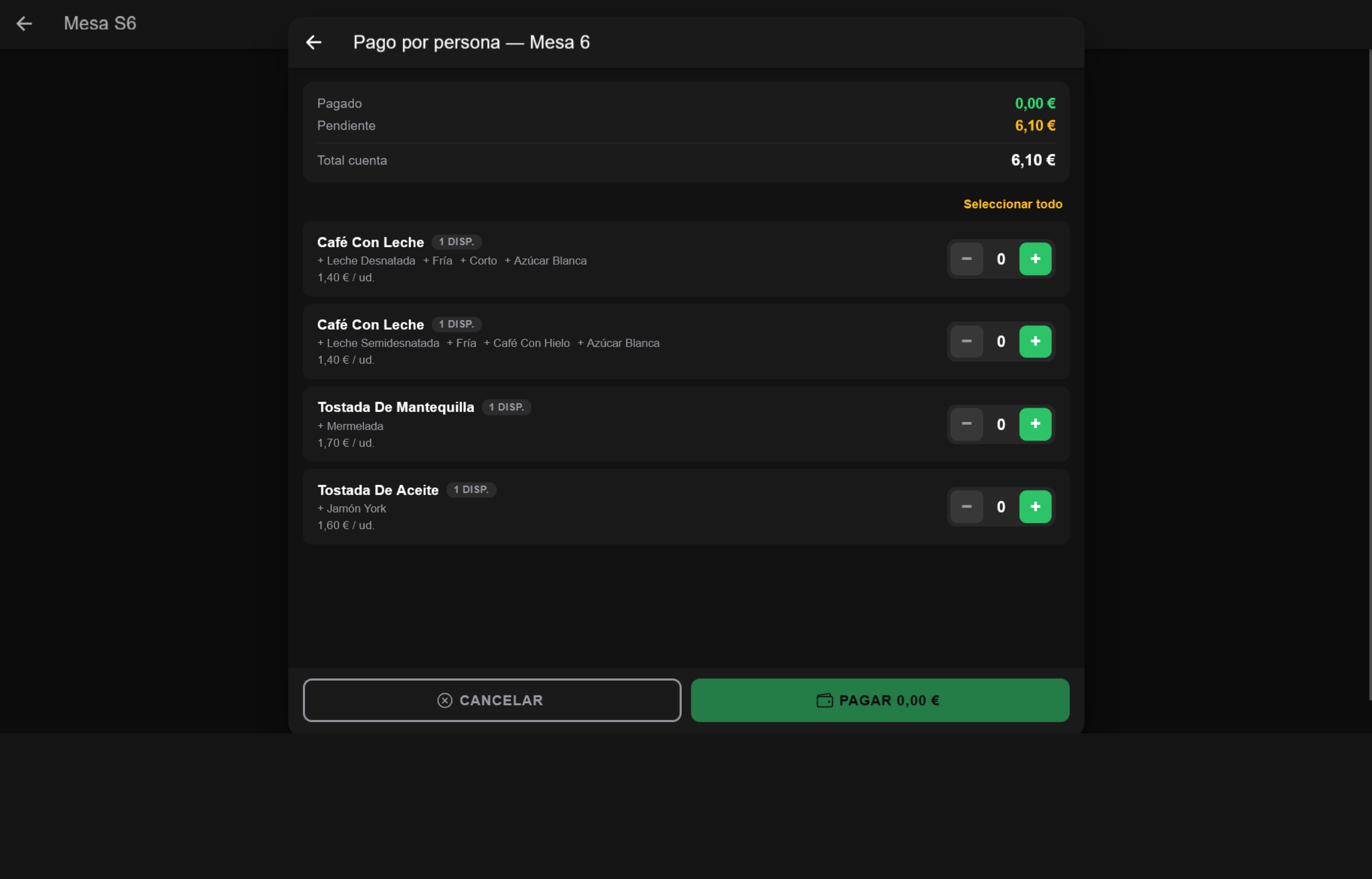Viewport: 1372px width, 879px height.
Task: Decrease Tostada De Mantequilla quantity
Action: [x=966, y=424]
